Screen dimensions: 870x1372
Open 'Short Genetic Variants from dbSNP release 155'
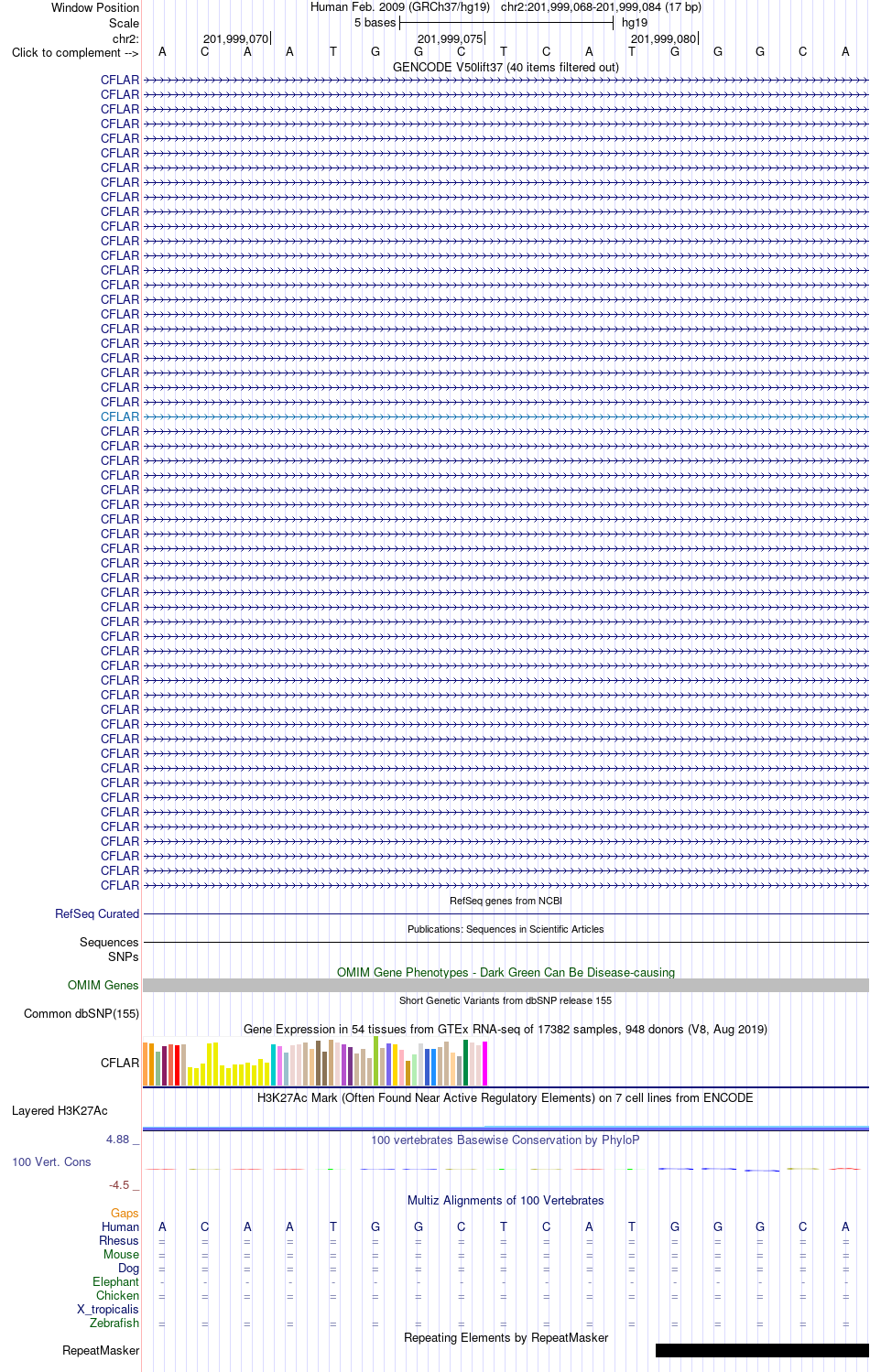tap(506, 1000)
